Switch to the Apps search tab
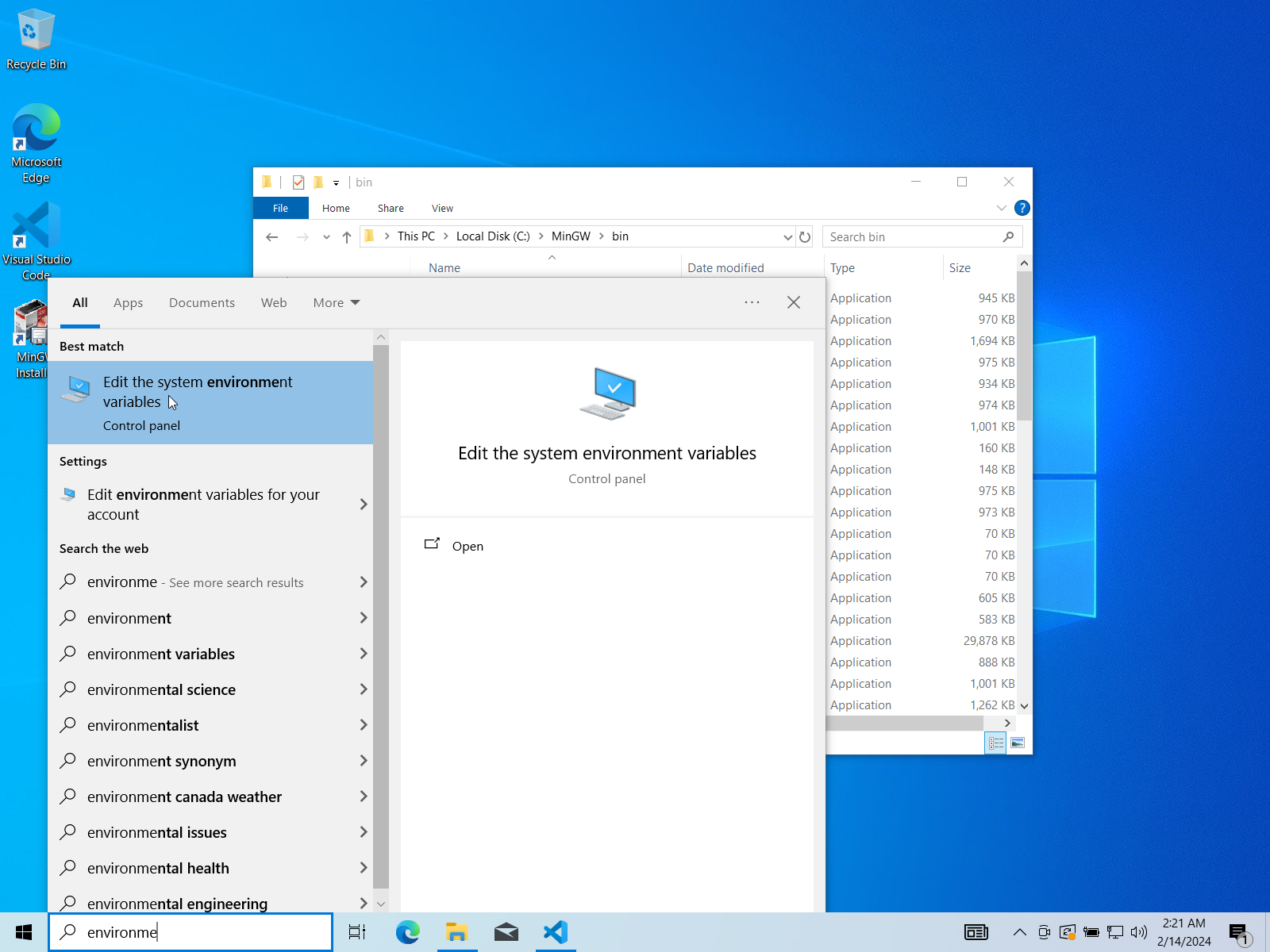The width and height of the screenshot is (1270, 952). pos(128,303)
